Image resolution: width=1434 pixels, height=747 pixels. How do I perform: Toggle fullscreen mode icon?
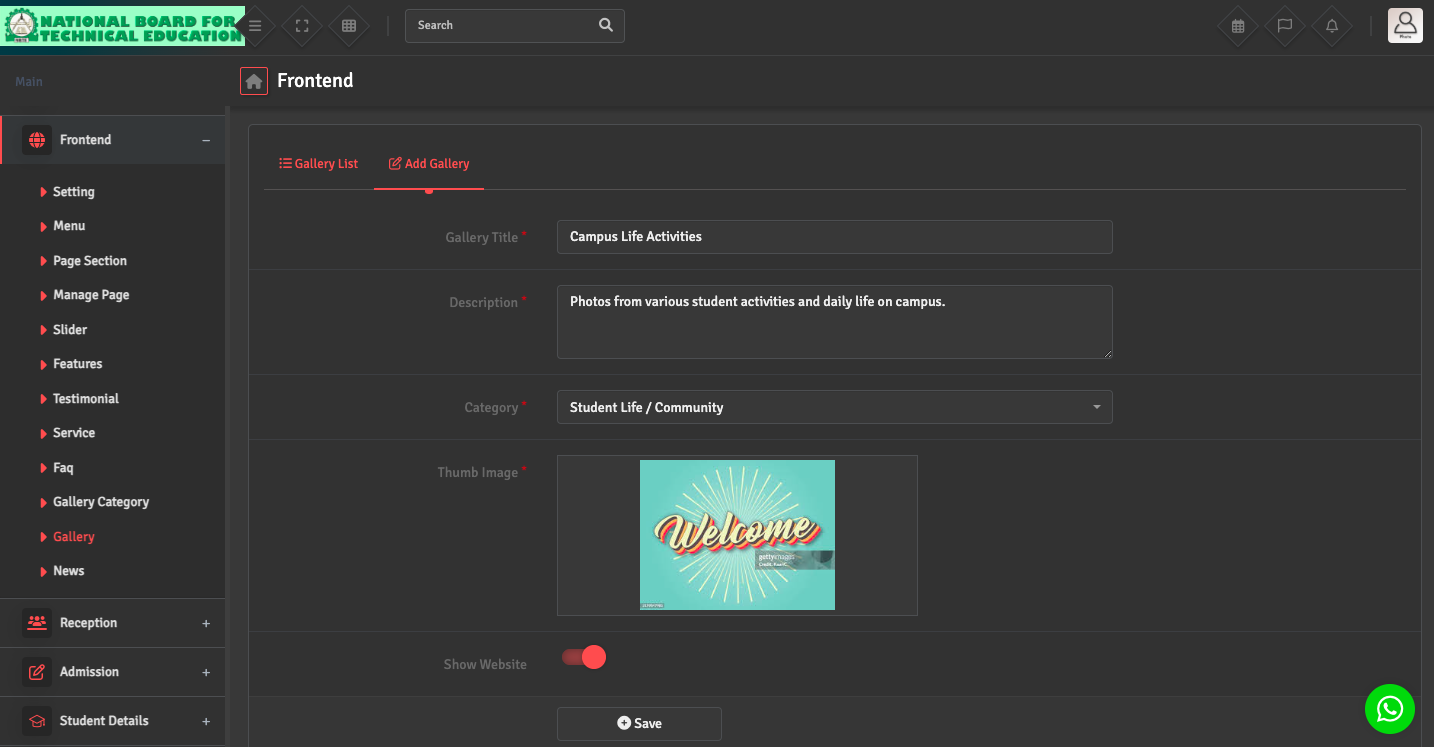click(302, 26)
